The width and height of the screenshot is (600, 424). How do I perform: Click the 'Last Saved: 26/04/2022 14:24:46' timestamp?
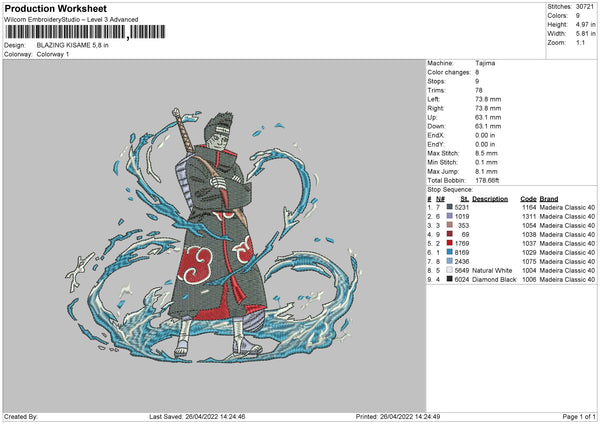pos(197,416)
